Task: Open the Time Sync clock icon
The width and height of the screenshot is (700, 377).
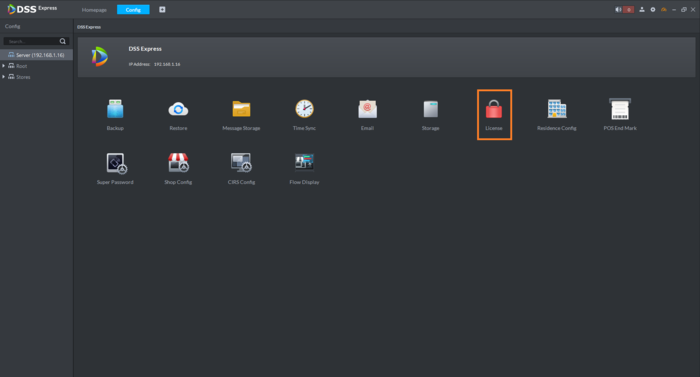Action: 304,109
